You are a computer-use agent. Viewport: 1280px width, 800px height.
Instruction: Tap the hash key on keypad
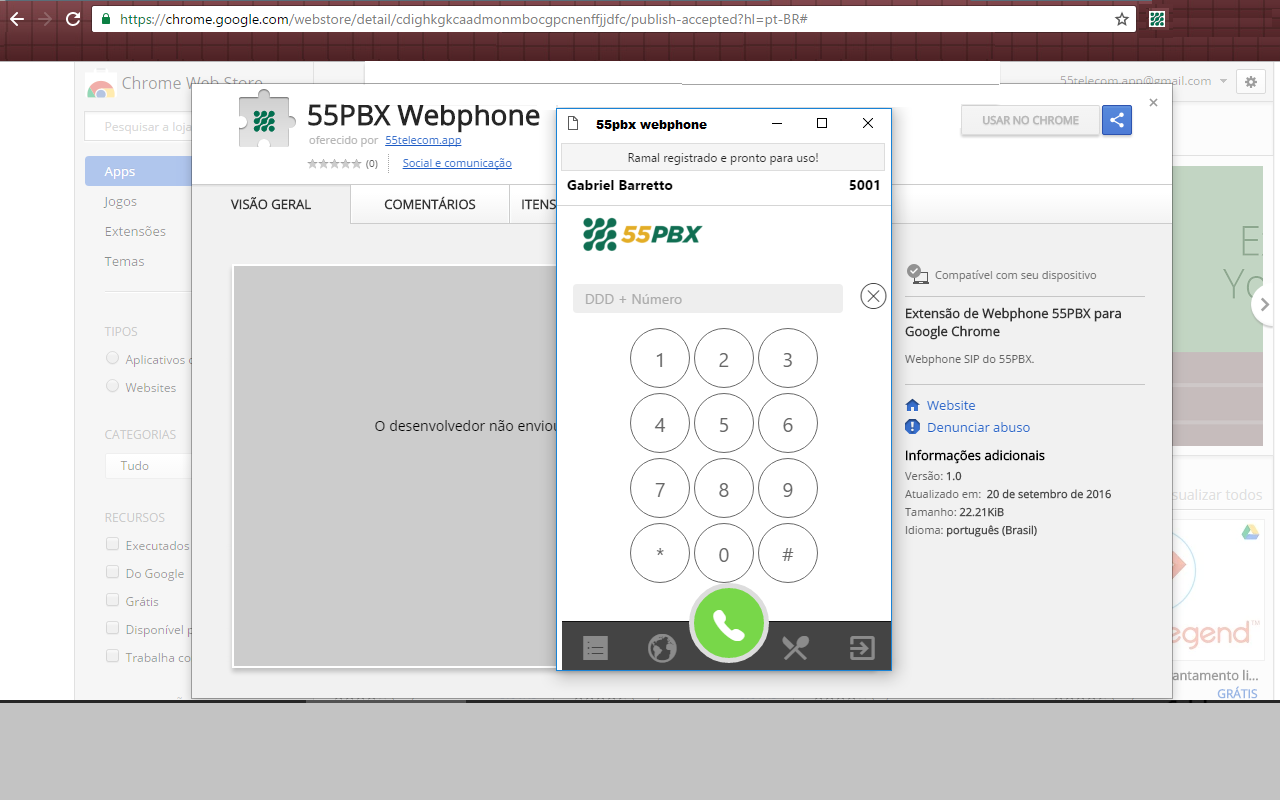pyautogui.click(x=788, y=553)
